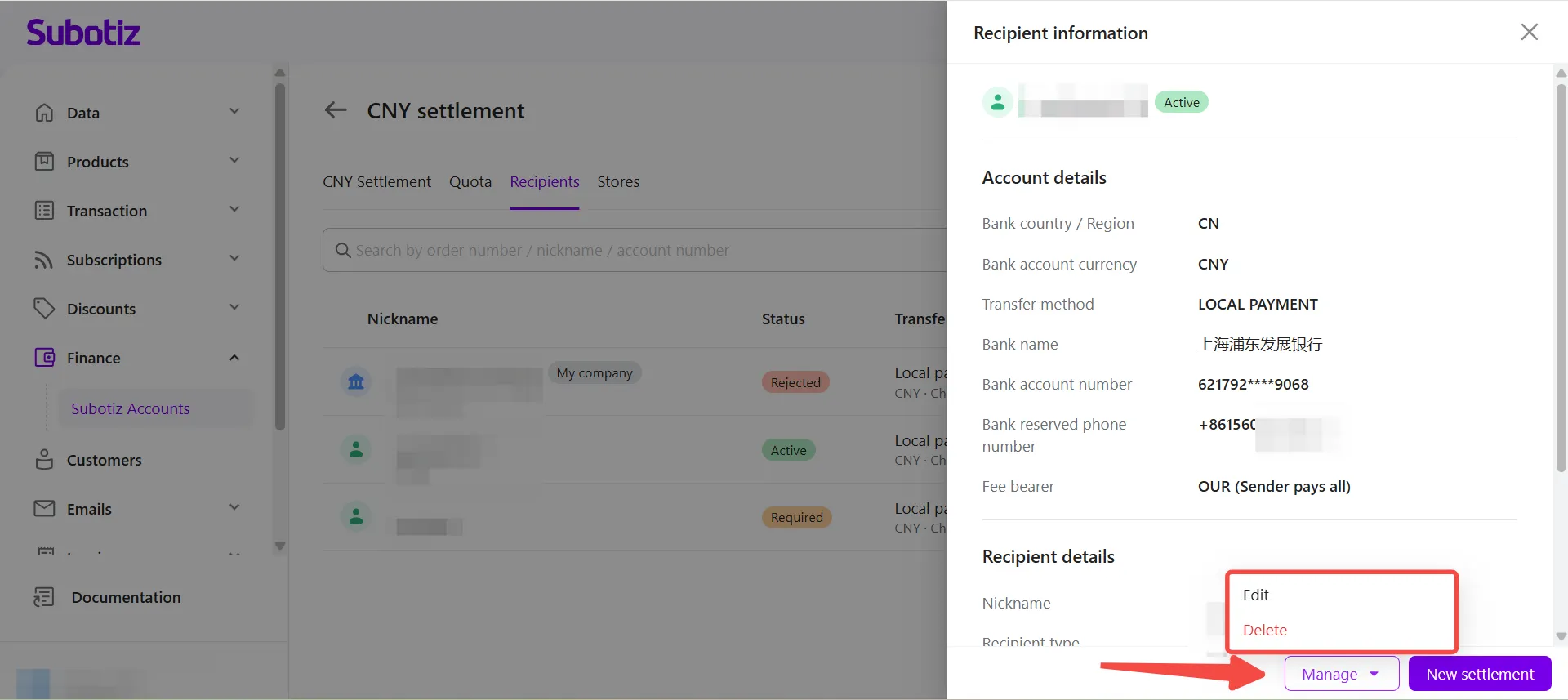The height and width of the screenshot is (700, 1568).
Task: Click the search by order number field
Action: [635, 250]
